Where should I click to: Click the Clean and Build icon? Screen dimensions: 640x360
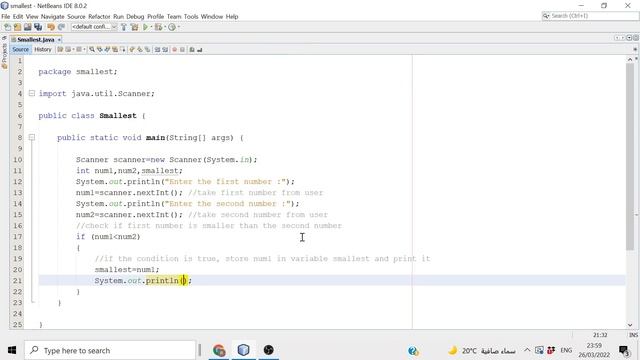tap(134, 27)
